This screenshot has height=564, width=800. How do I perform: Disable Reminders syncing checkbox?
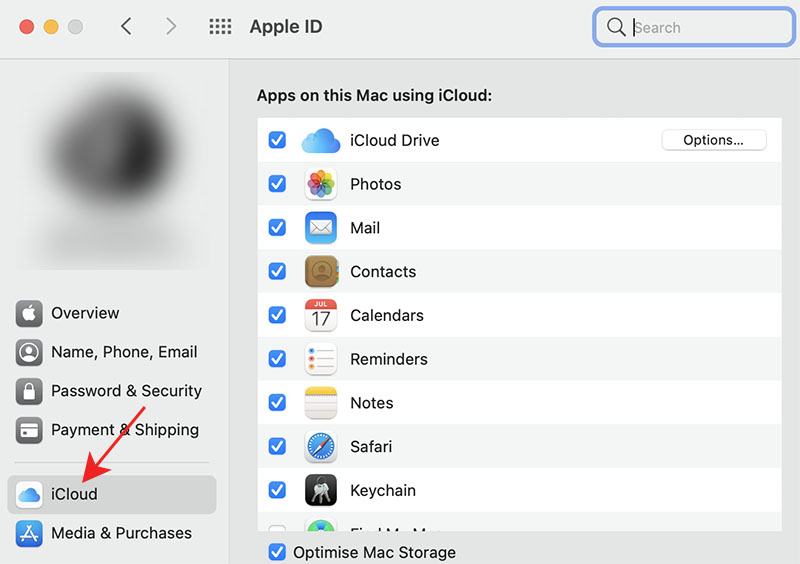pyautogui.click(x=277, y=359)
